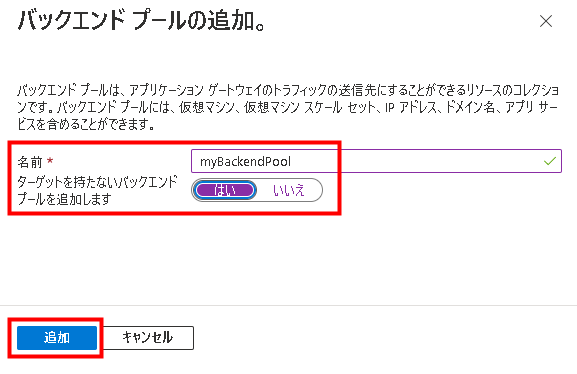Close the バックエンド プールの追加 panel

point(546,21)
